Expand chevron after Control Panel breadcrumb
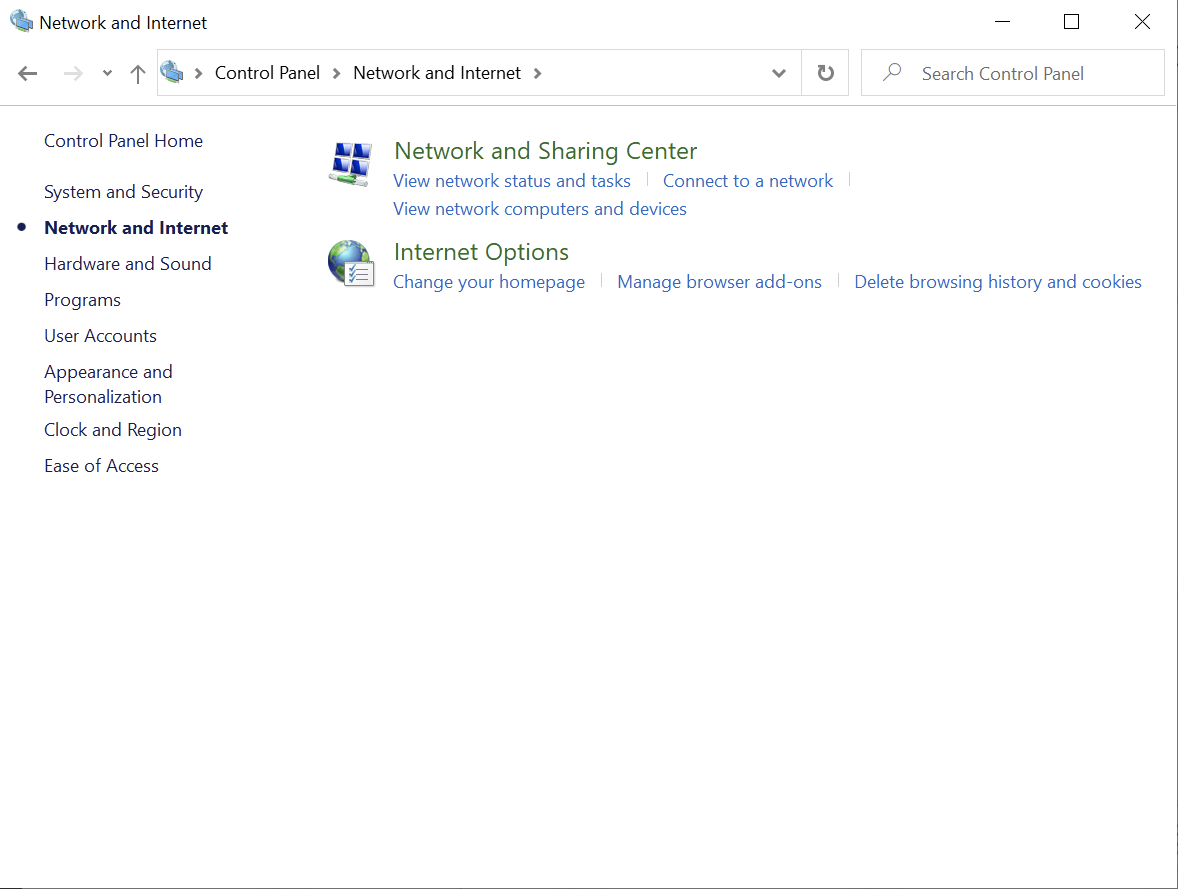1178x889 pixels. [x=337, y=73]
